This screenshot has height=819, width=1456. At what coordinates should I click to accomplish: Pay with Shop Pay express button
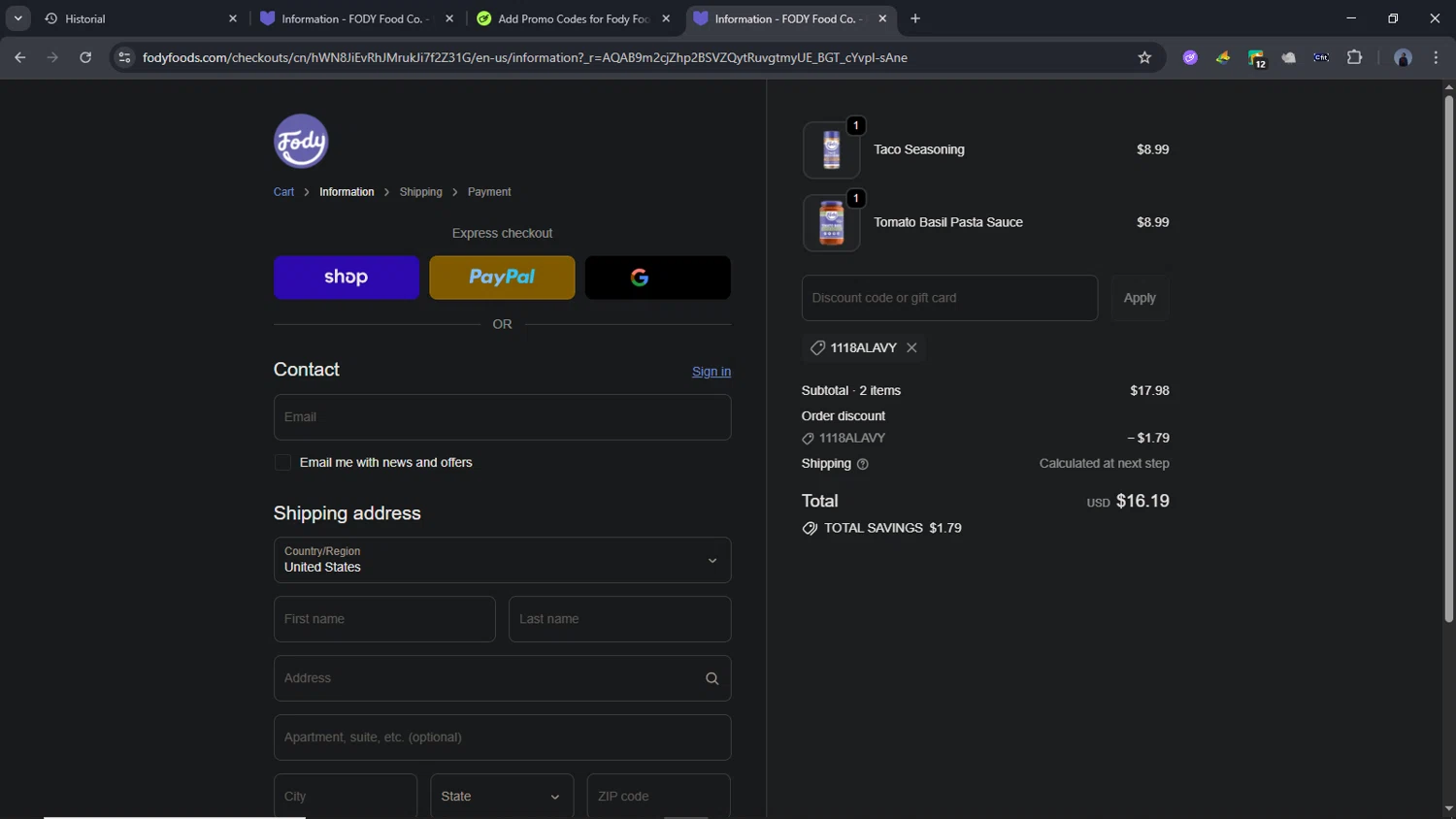click(x=347, y=278)
